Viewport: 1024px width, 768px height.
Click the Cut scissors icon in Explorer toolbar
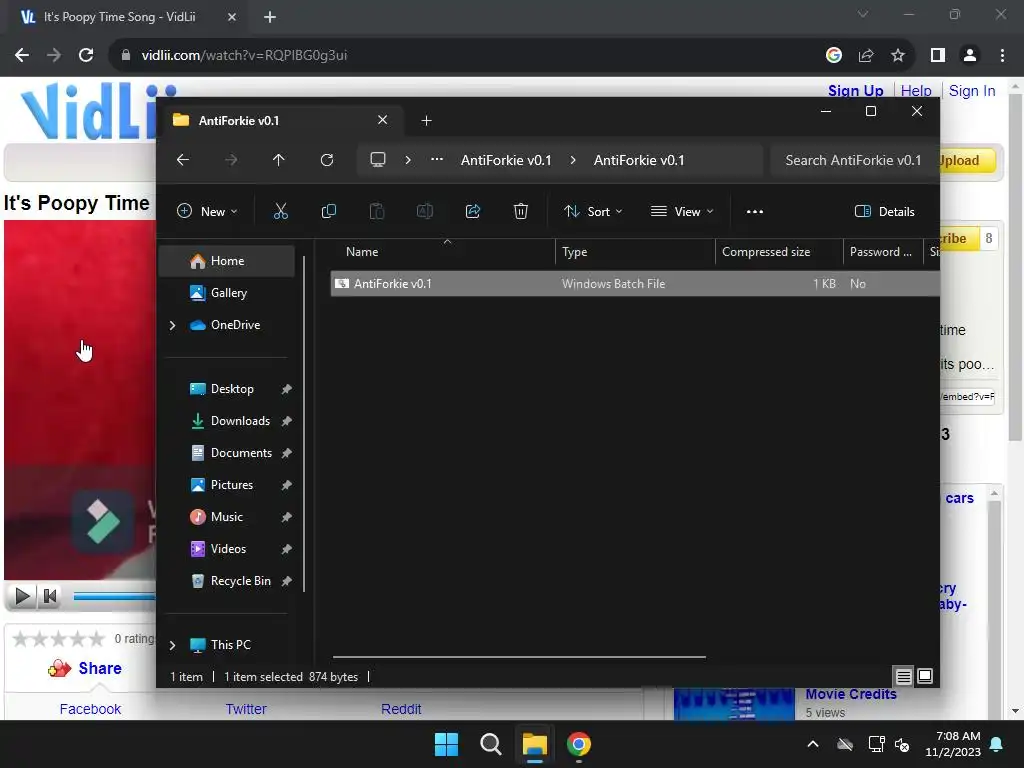coord(280,211)
